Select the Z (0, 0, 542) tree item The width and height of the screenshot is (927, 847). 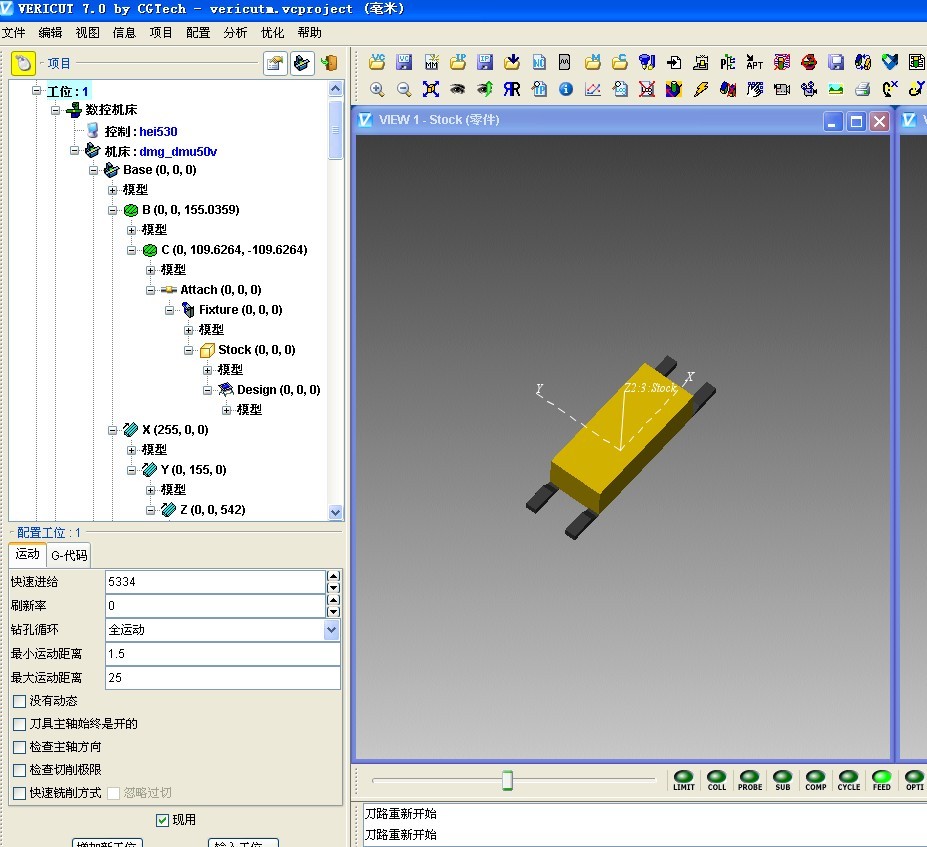213,510
